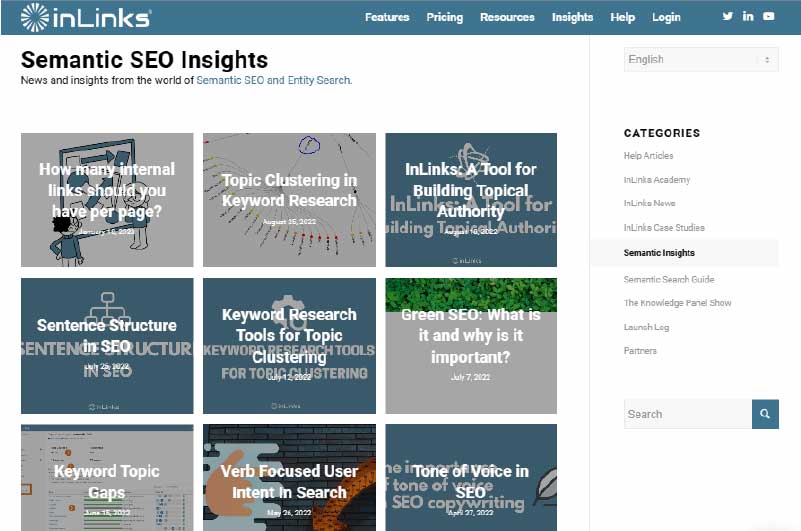The width and height of the screenshot is (801, 531).
Task: Click the Login link
Action: pos(666,17)
